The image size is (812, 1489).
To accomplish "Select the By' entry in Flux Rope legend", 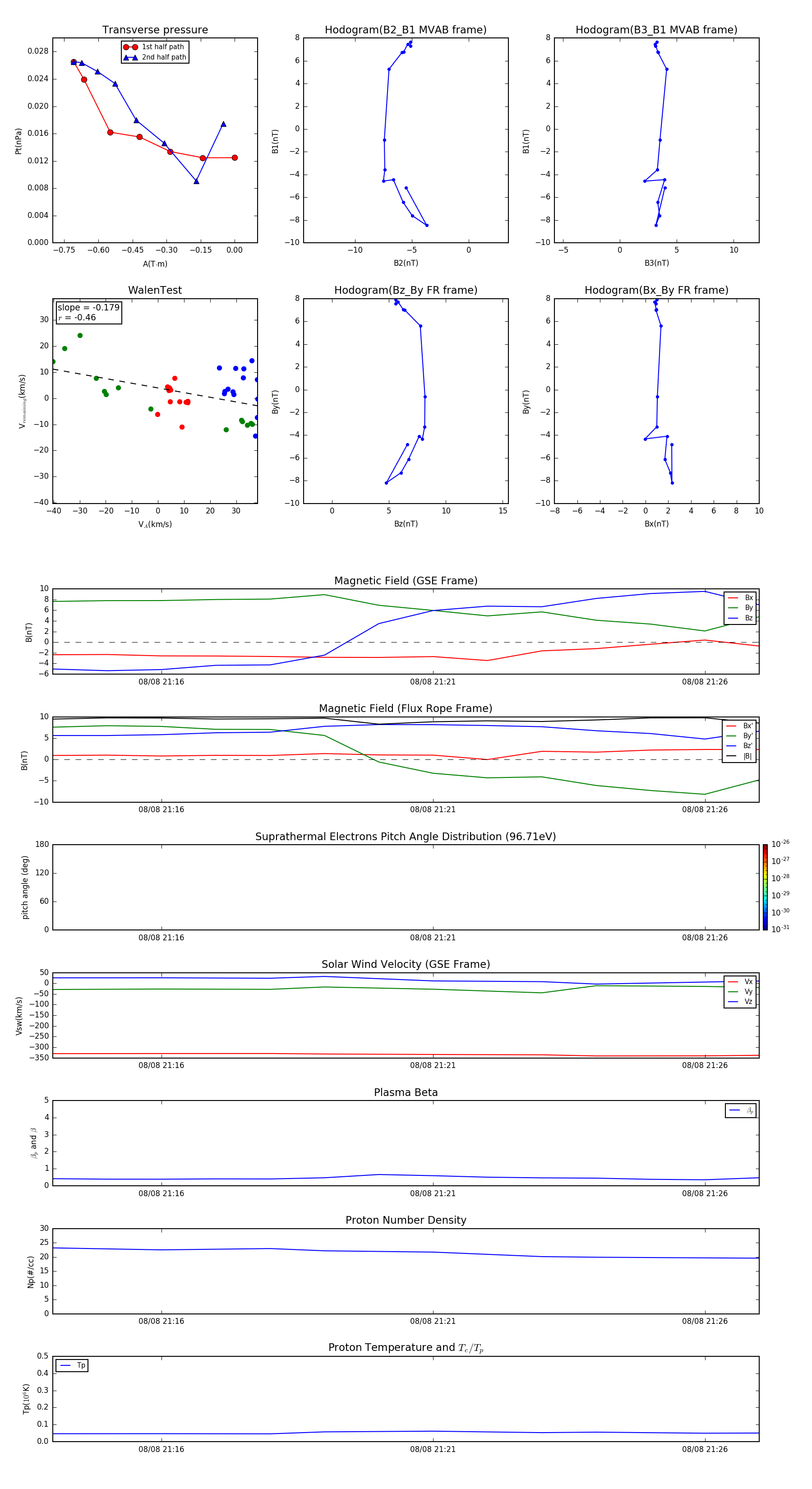I will click(x=740, y=736).
